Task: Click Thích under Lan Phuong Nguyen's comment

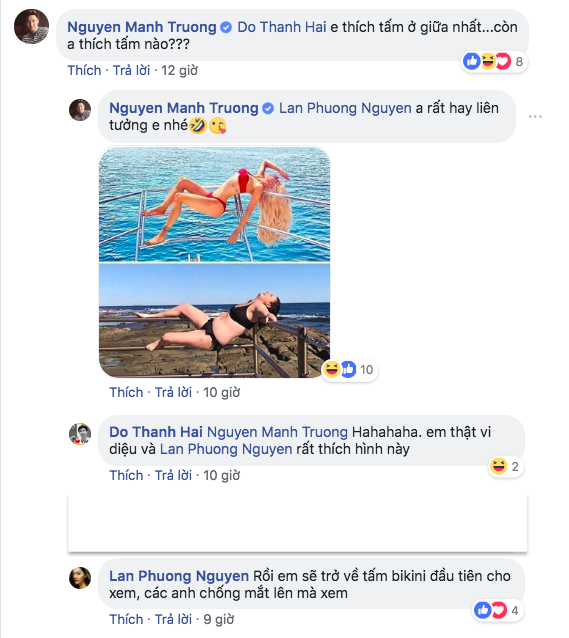Action: pyautogui.click(x=126, y=619)
